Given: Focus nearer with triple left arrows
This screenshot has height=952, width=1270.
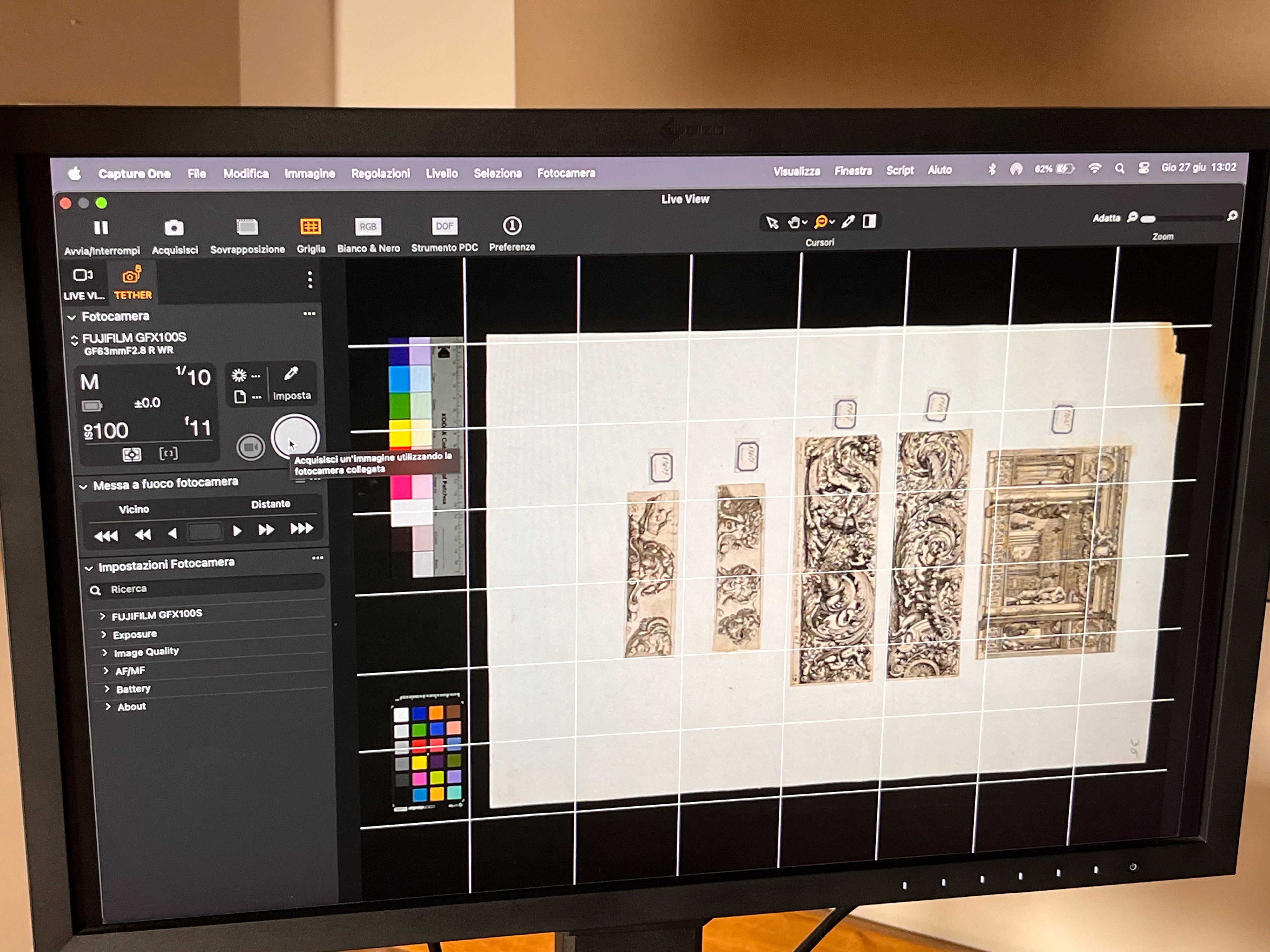Looking at the screenshot, I should pyautogui.click(x=106, y=536).
